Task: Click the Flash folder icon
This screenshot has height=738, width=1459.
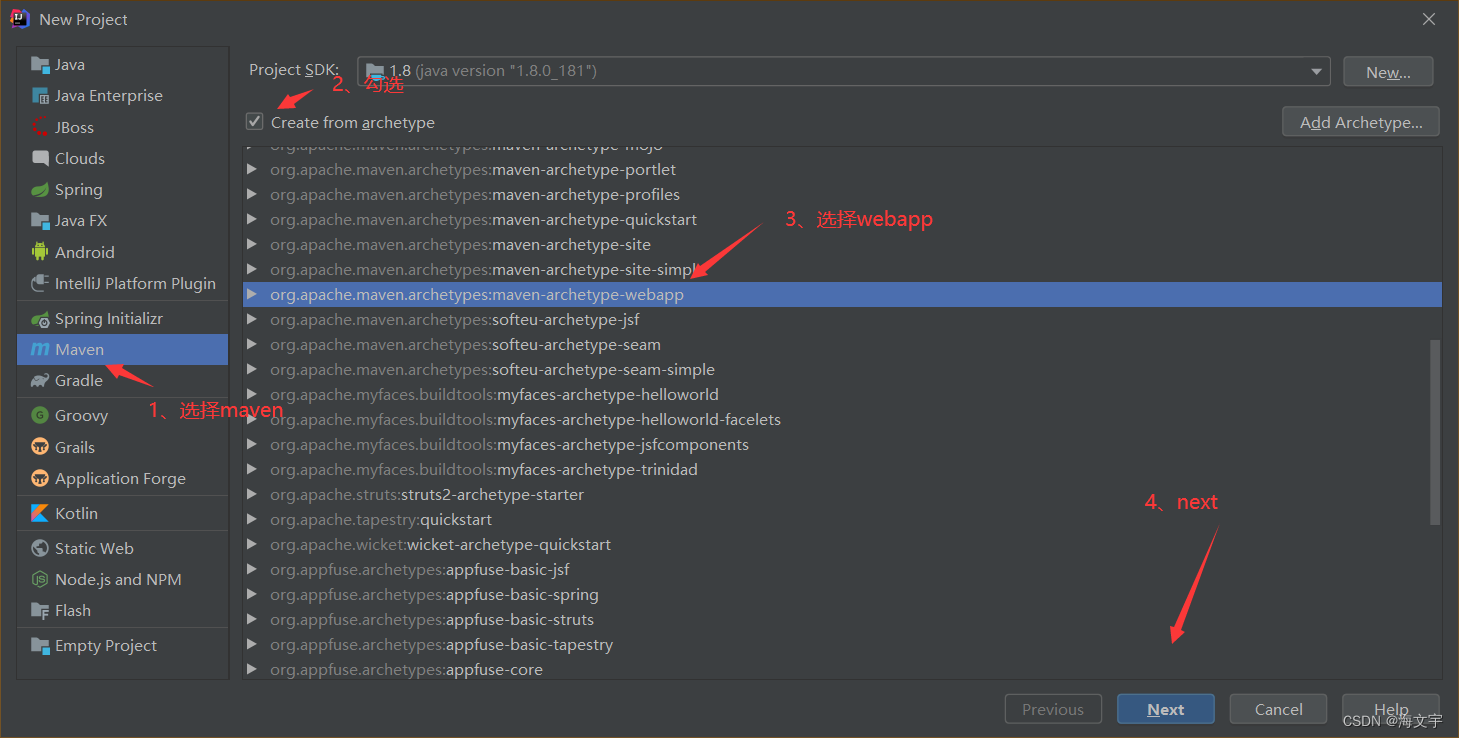Action: pos(40,611)
